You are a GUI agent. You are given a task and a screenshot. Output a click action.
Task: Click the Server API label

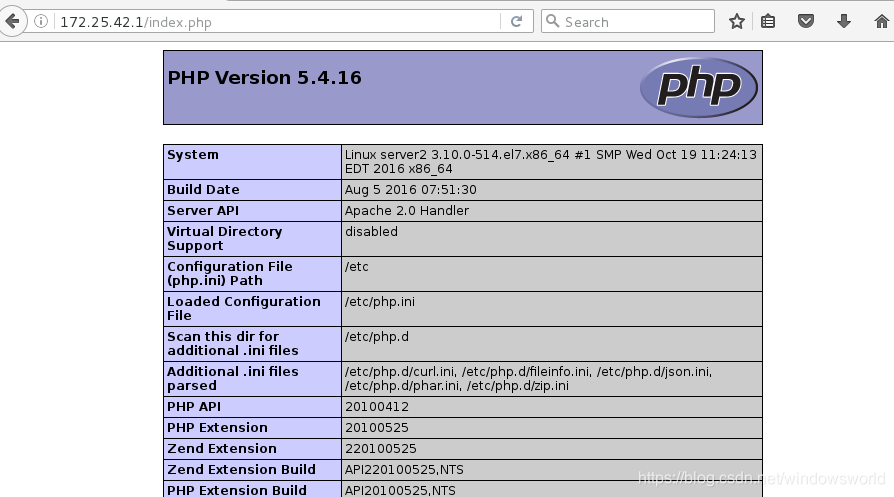coord(203,210)
